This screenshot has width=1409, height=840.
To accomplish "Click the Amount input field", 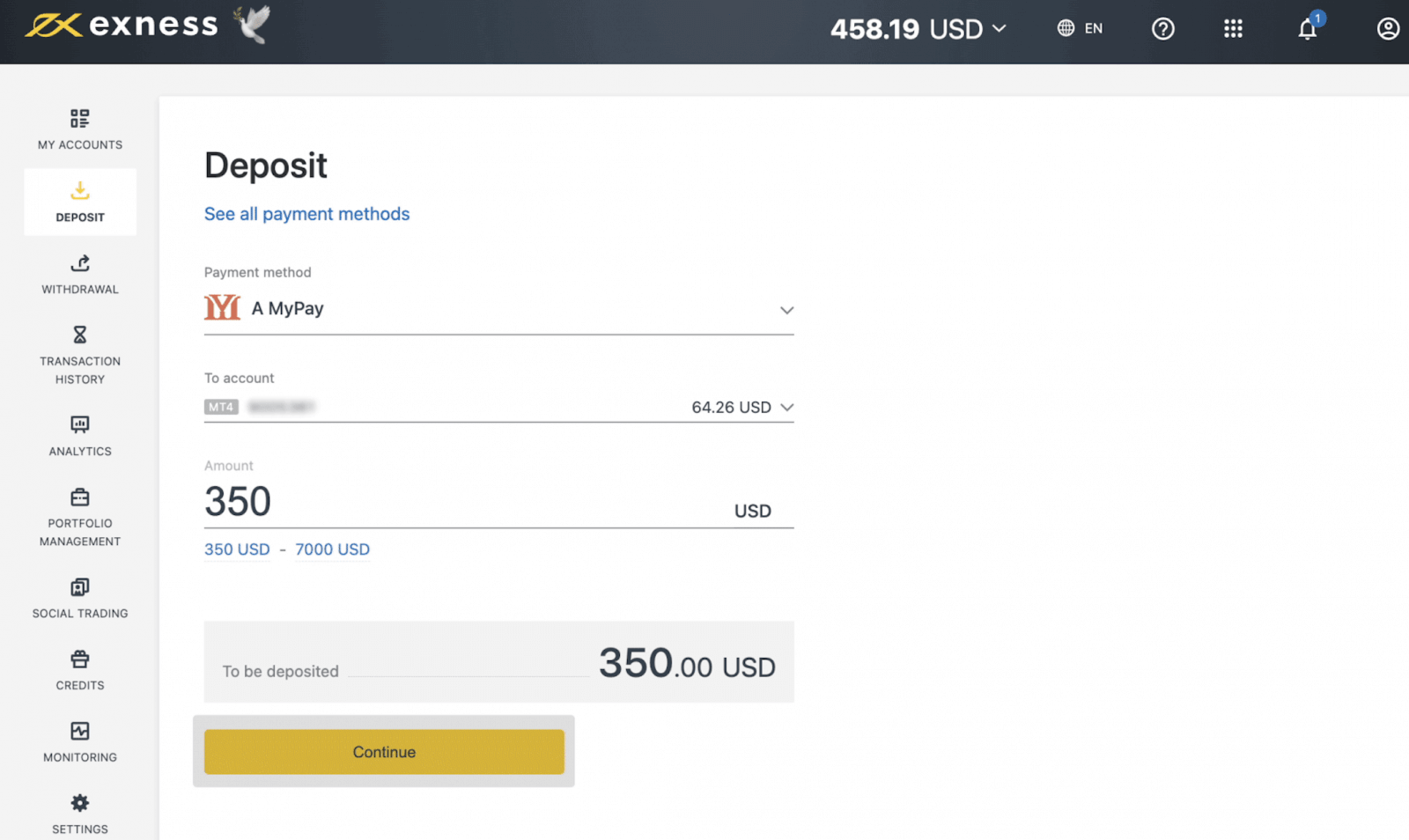I will click(x=498, y=503).
